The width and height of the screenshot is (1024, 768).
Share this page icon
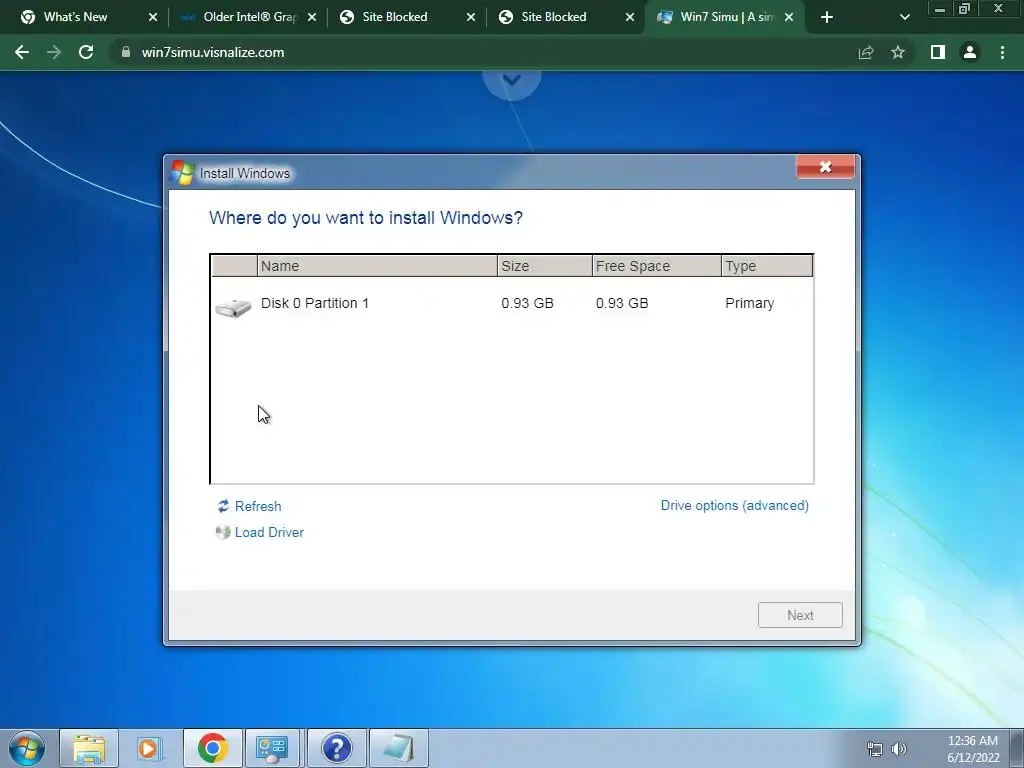coord(866,52)
